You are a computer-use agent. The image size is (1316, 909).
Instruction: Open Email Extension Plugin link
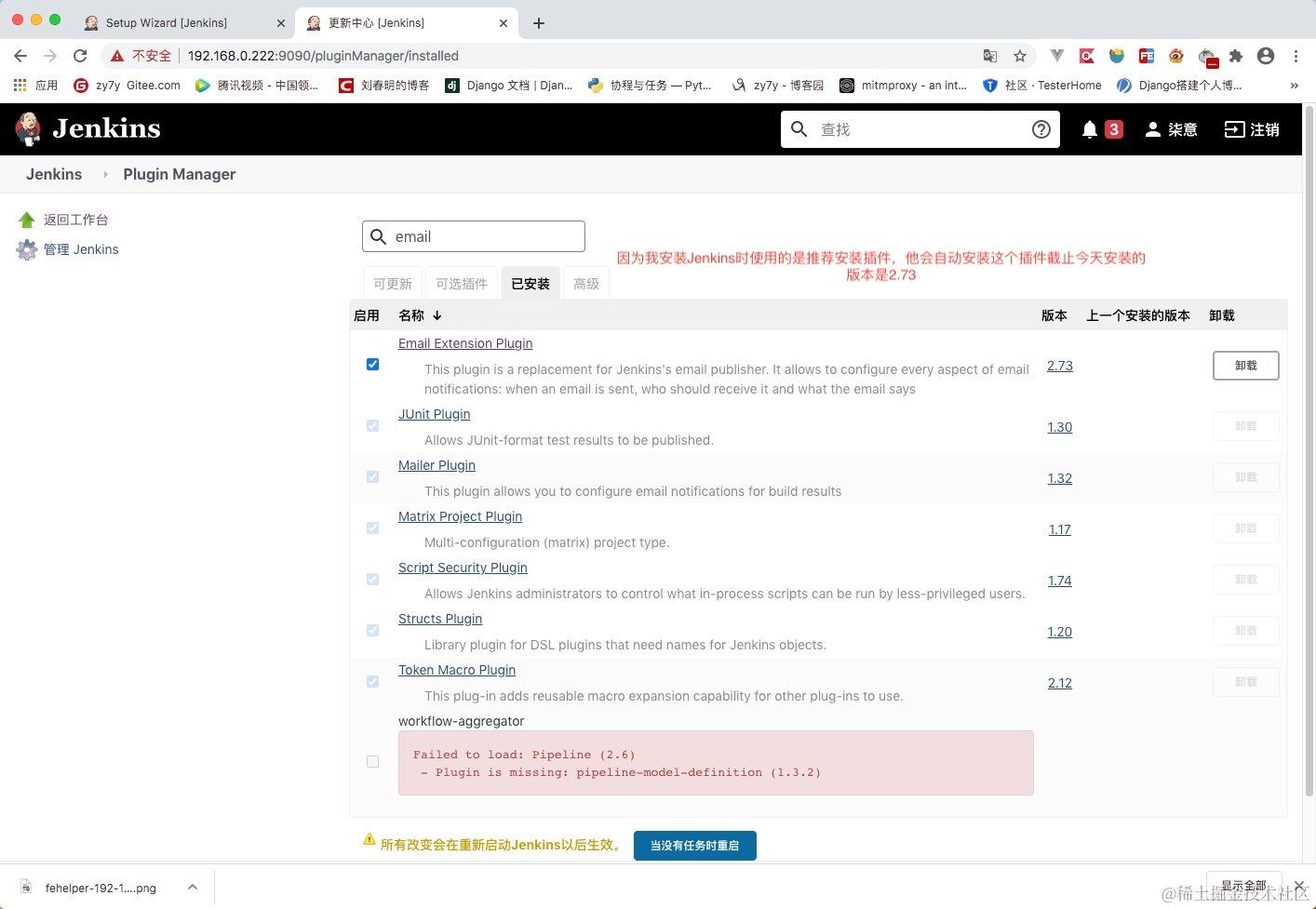point(465,343)
